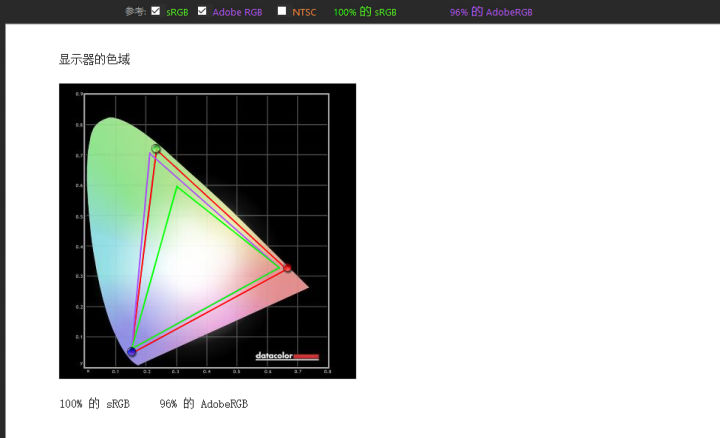Image resolution: width=720 pixels, height=438 pixels.
Task: Click the green sRGB label in top bar
Action: click(177, 12)
